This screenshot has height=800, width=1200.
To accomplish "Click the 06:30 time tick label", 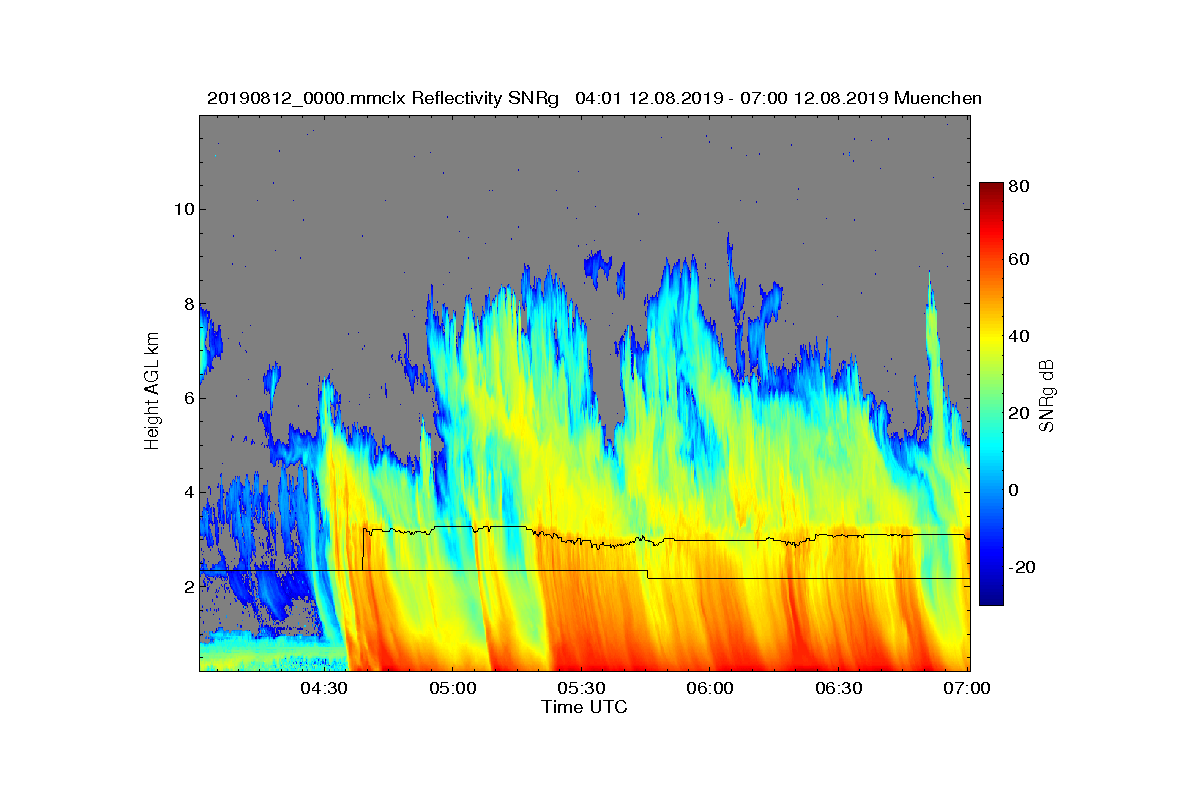I will click(839, 688).
